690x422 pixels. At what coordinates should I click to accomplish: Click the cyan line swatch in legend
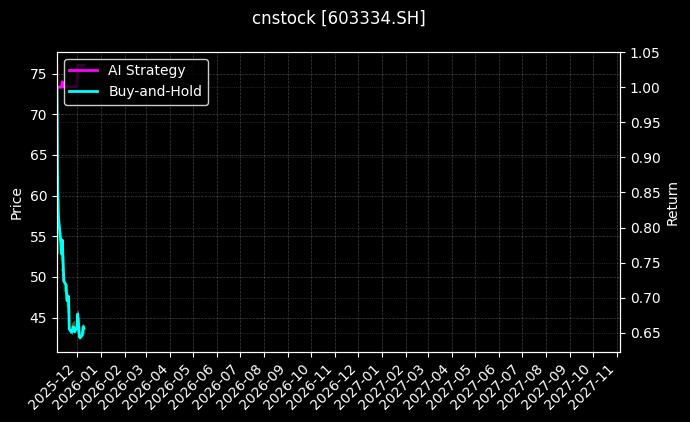84,91
